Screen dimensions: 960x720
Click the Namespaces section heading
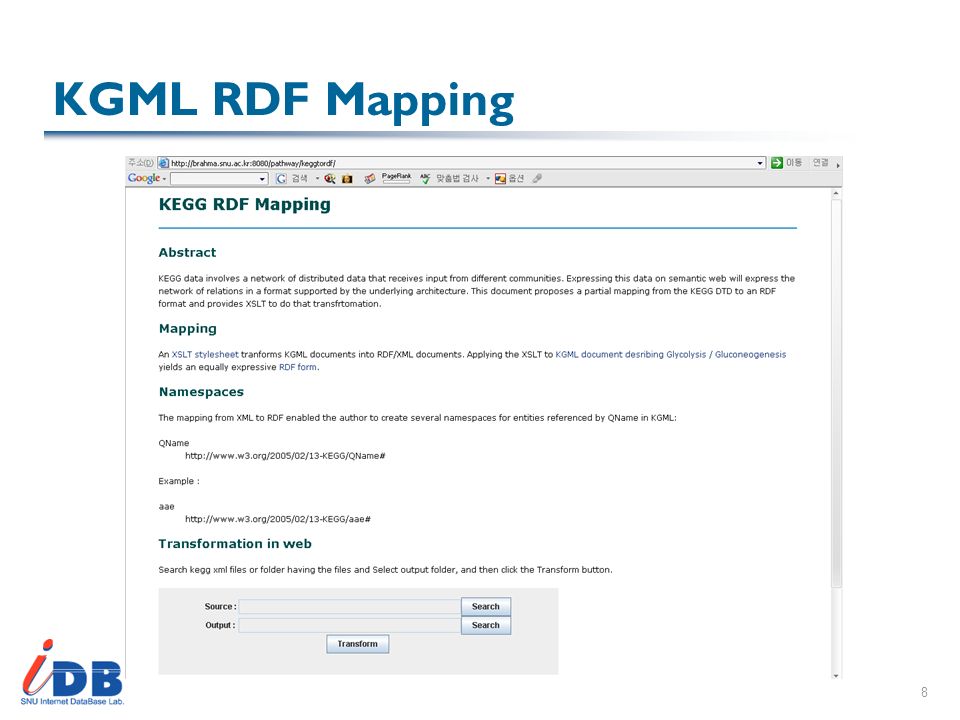[x=201, y=392]
